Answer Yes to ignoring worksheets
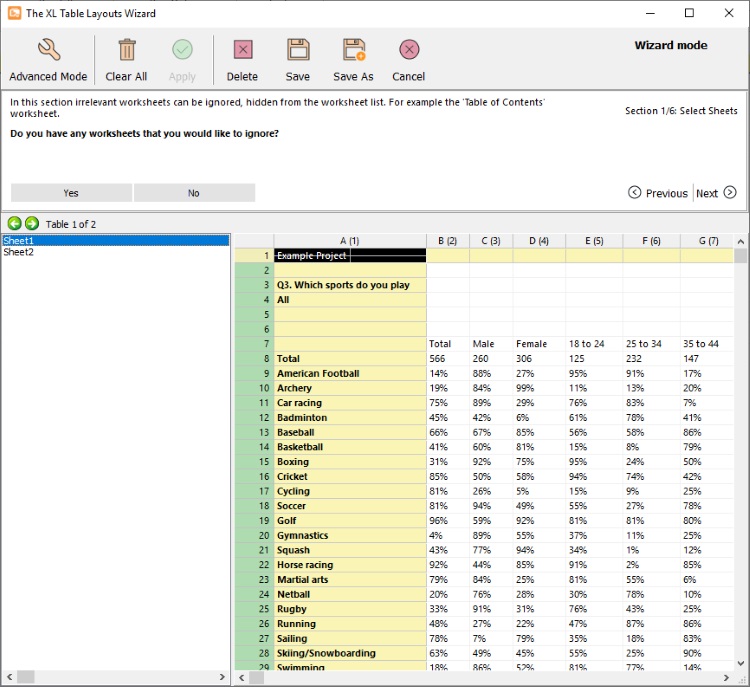This screenshot has height=687, width=750. click(x=71, y=193)
